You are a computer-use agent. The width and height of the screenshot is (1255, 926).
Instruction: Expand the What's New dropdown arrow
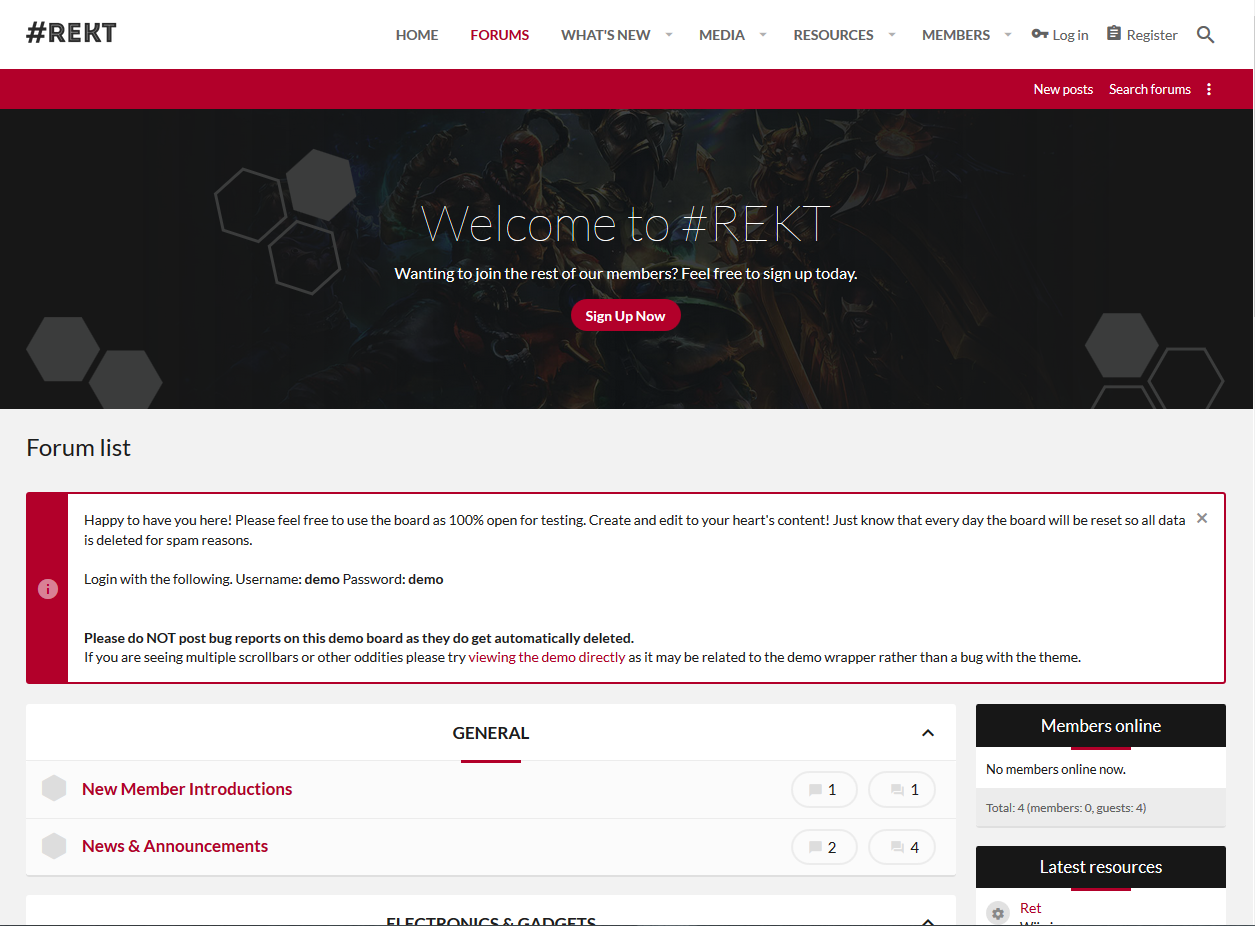click(x=669, y=35)
